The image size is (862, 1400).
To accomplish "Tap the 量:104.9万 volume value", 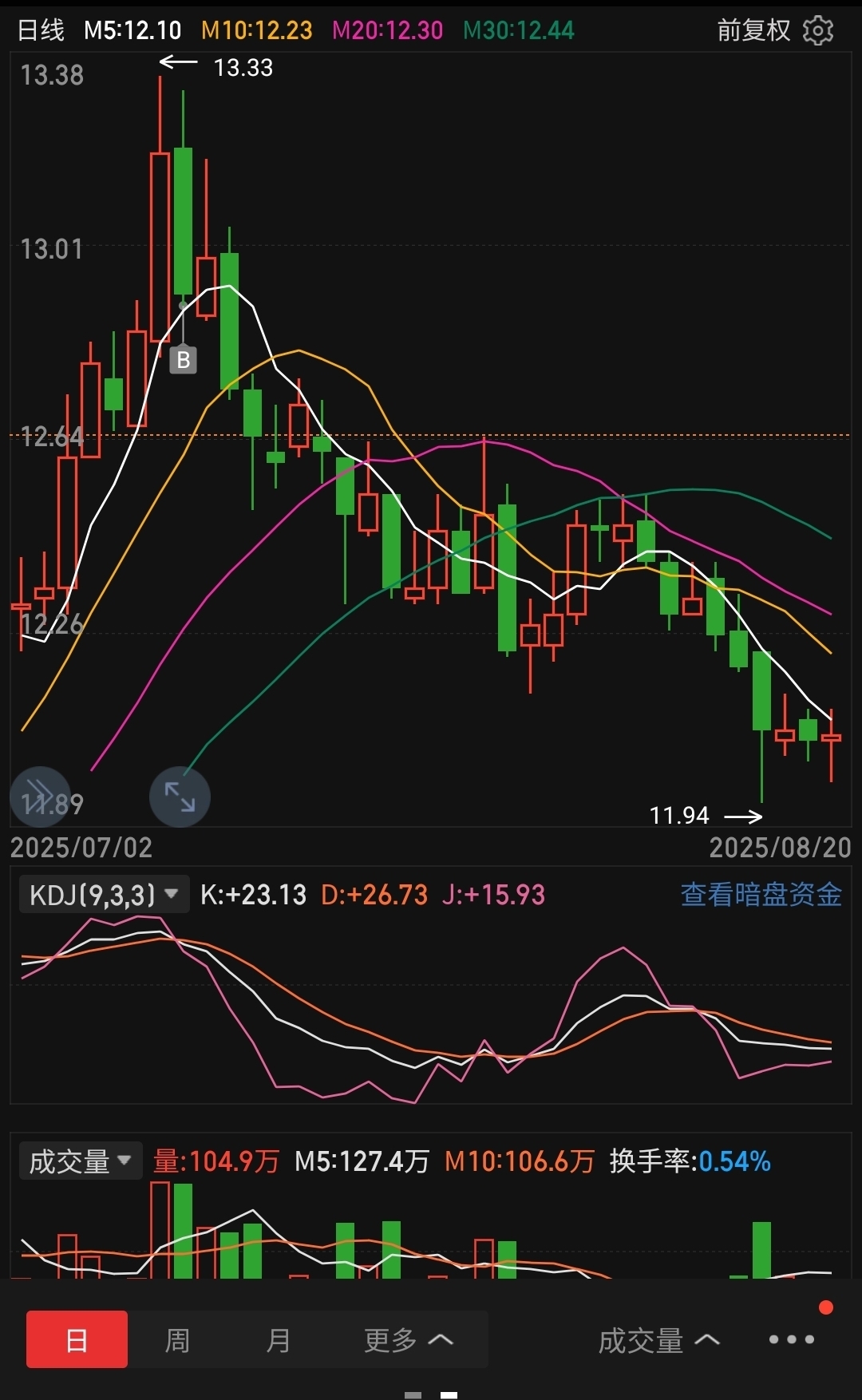I will pyautogui.click(x=216, y=1161).
